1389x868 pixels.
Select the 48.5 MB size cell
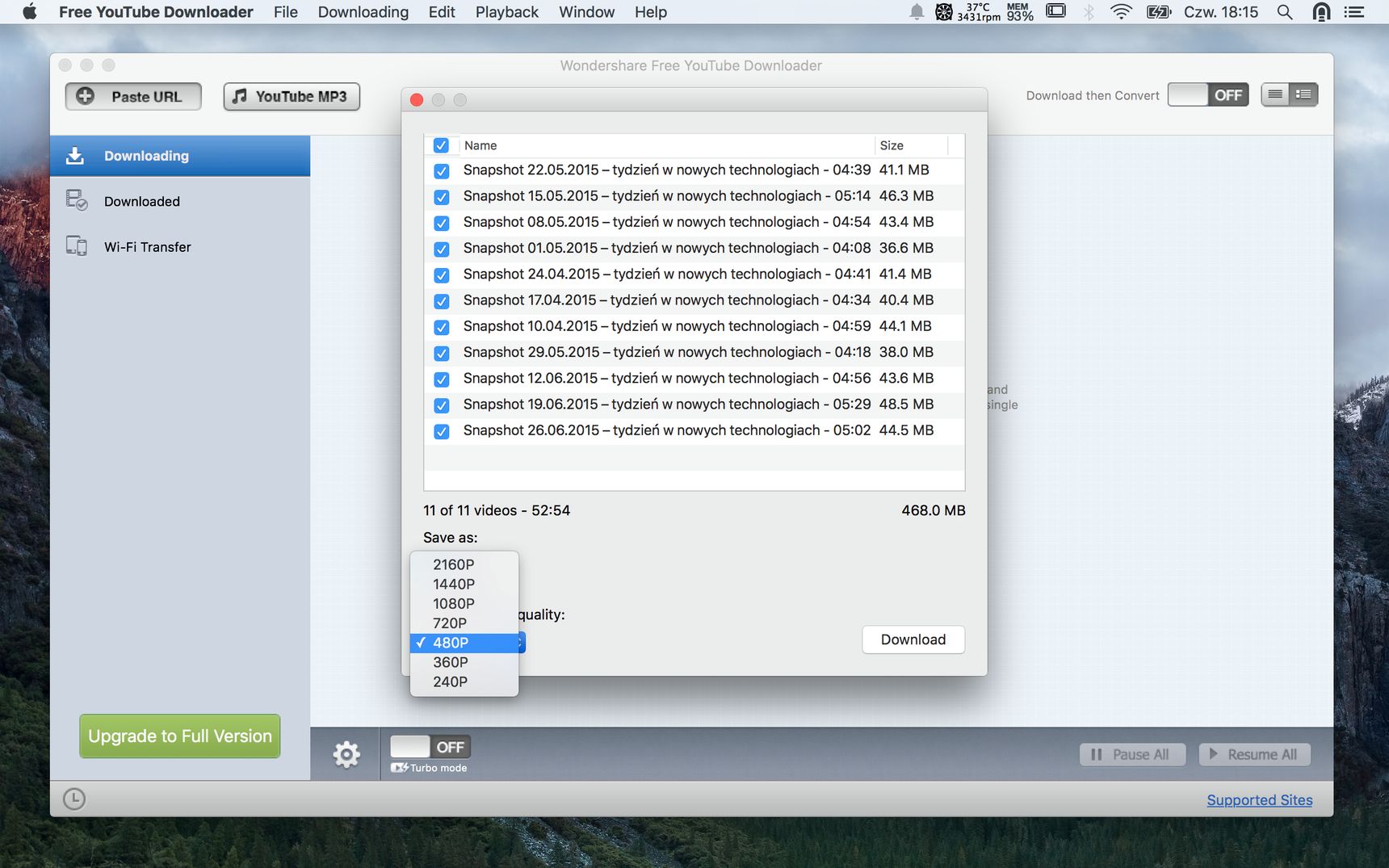click(x=906, y=405)
